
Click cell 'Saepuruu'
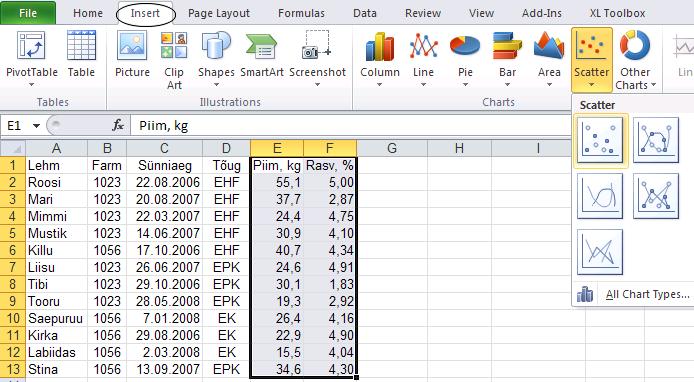tap(57, 318)
